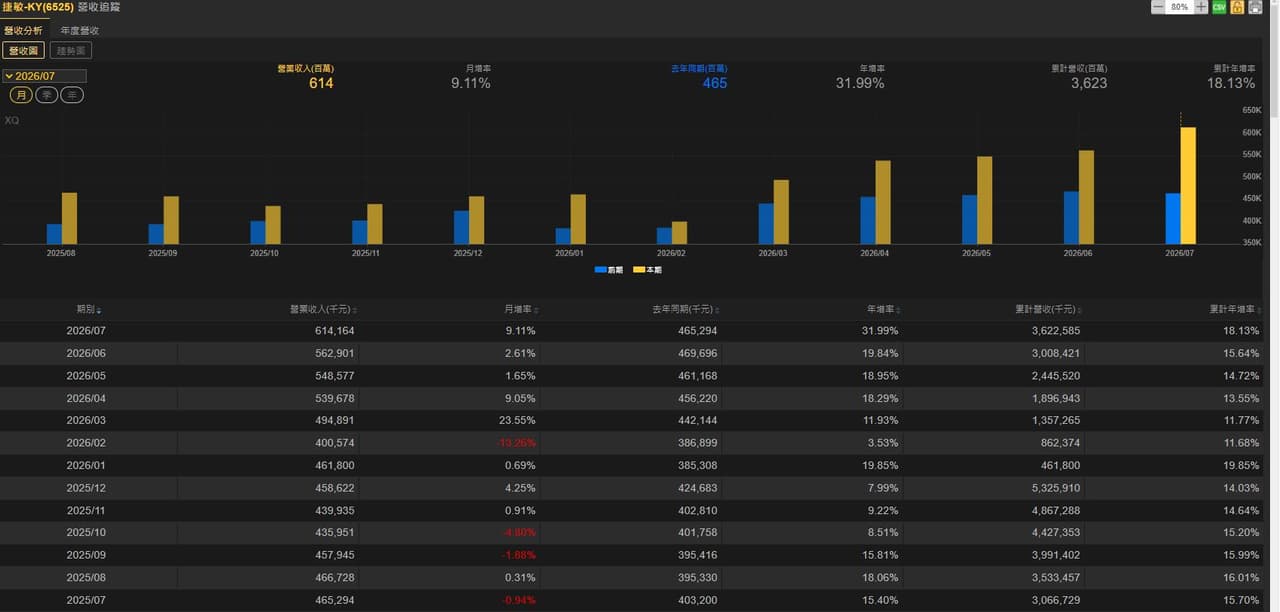Click the 2026/05 period cell in table
This screenshot has width=1280, height=612.
pyautogui.click(x=86, y=376)
